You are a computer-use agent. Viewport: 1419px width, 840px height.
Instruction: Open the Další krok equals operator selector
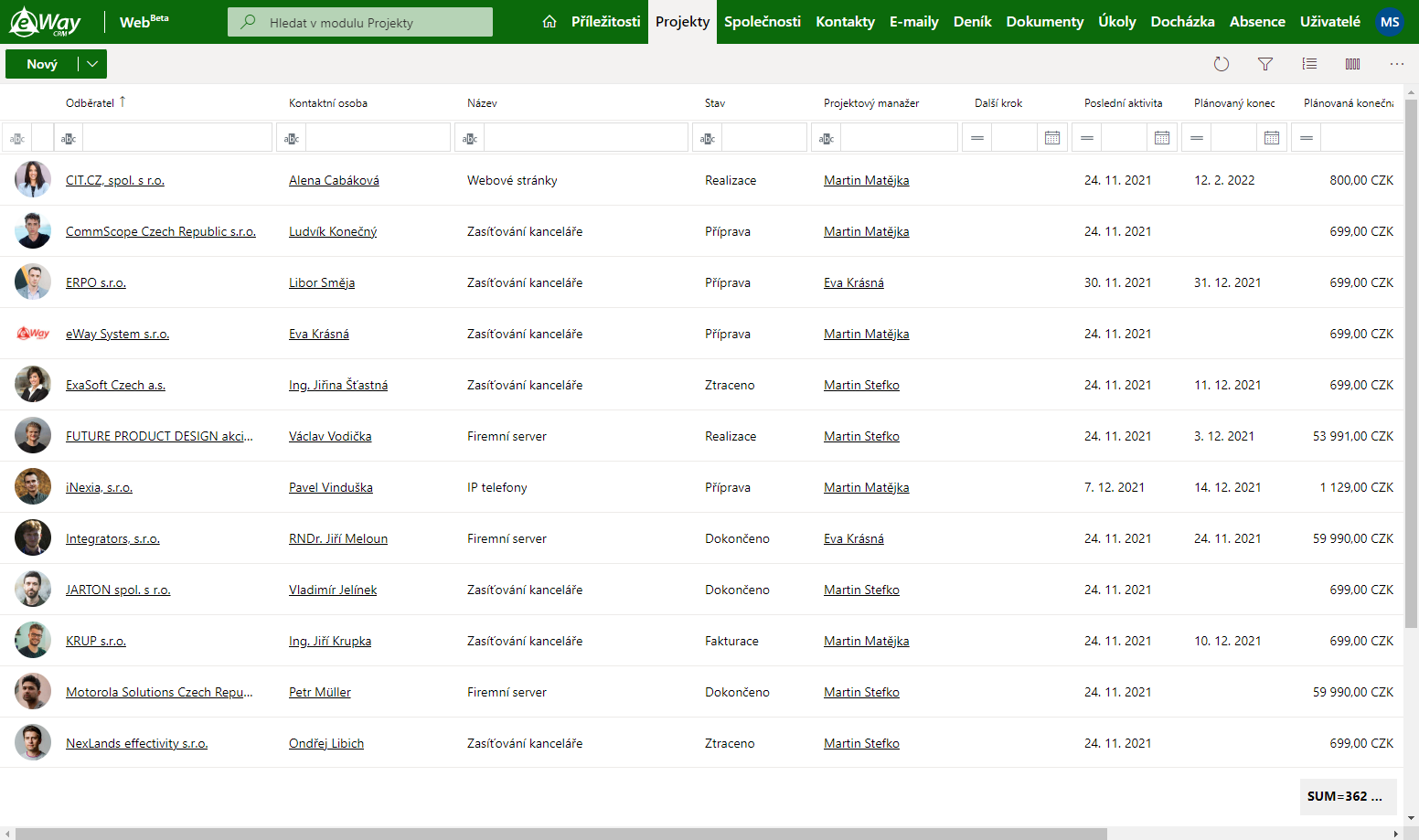(x=977, y=138)
